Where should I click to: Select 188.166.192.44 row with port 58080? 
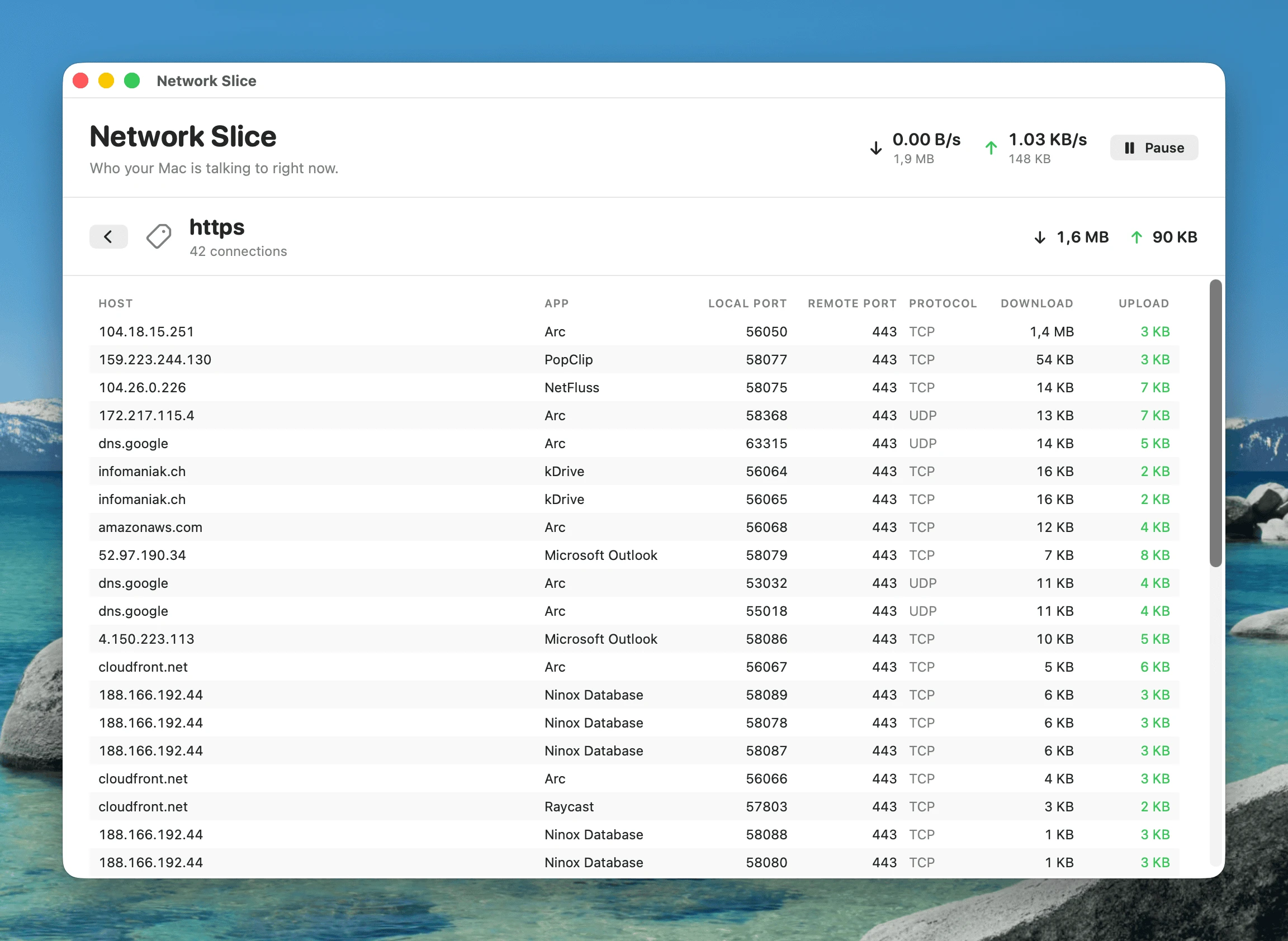pyautogui.click(x=634, y=862)
